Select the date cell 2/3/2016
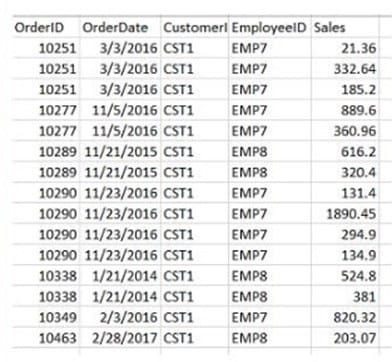The width and height of the screenshot is (392, 362). (x=120, y=317)
